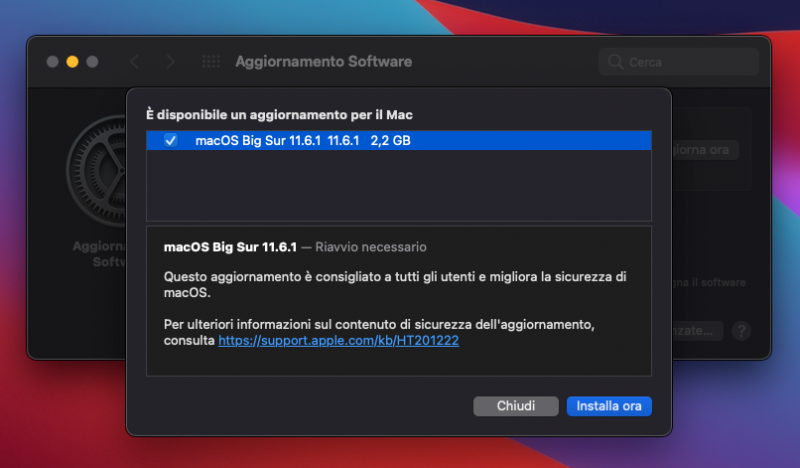Click the Cerca search field
This screenshot has width=800, height=468.
pos(679,62)
